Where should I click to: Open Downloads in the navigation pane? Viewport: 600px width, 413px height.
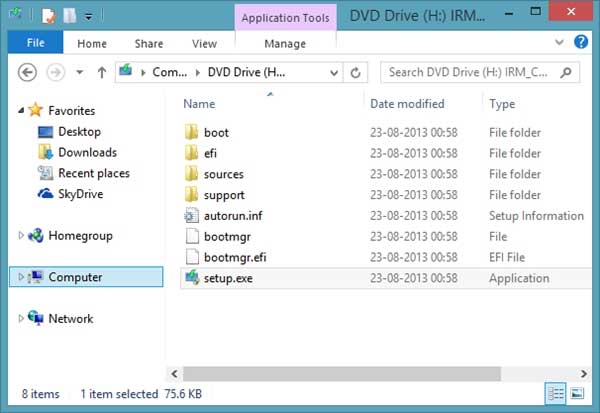point(88,152)
